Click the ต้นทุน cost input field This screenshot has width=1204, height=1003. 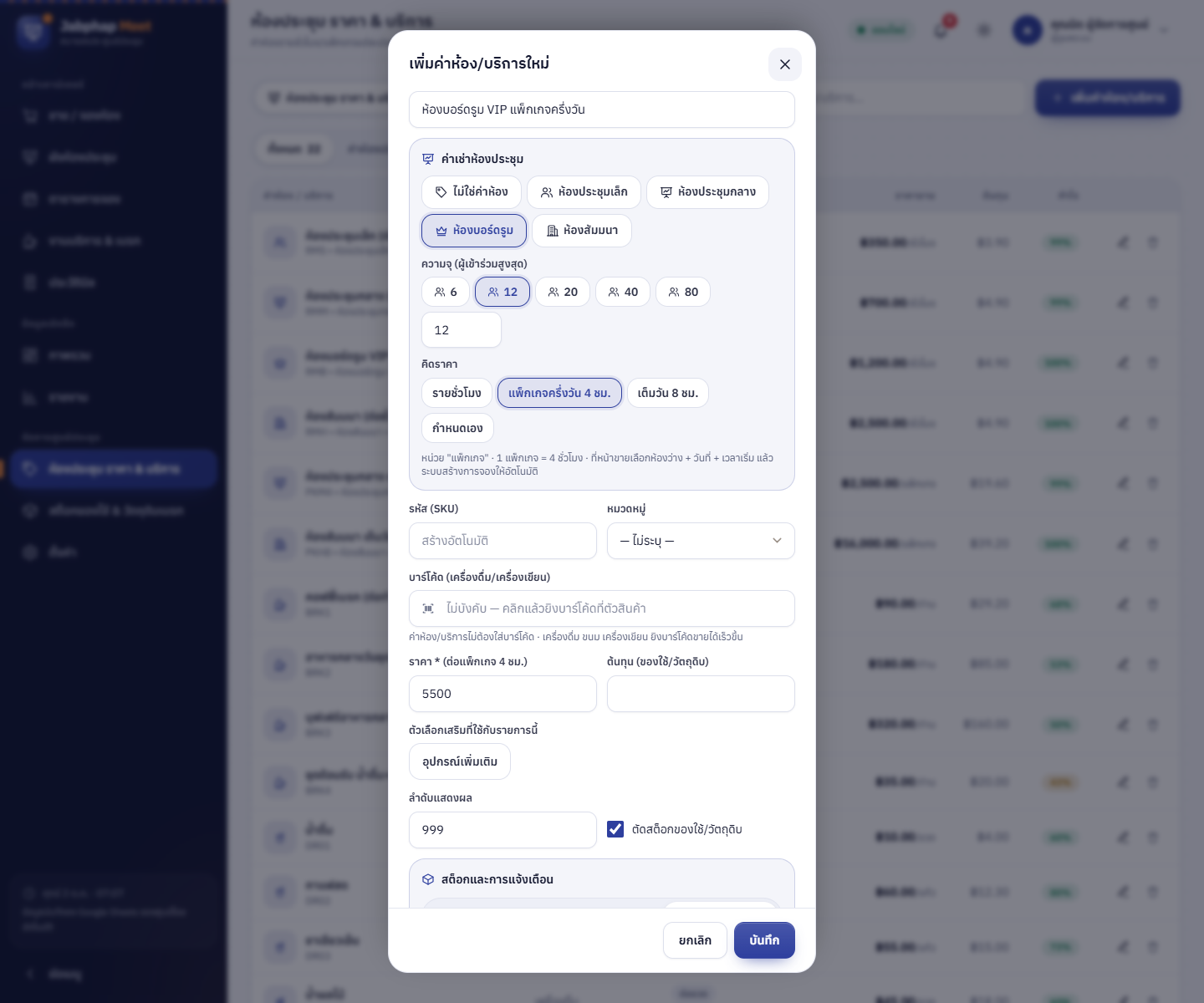point(701,694)
